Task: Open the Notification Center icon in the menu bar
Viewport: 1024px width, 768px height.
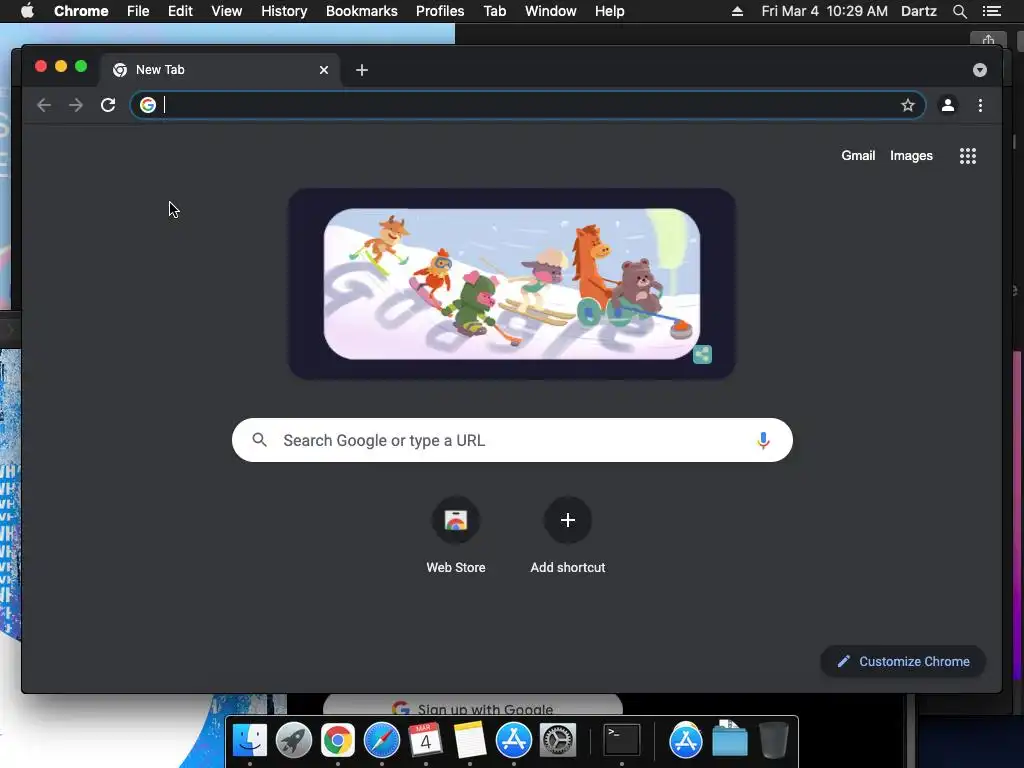Action: [992, 11]
